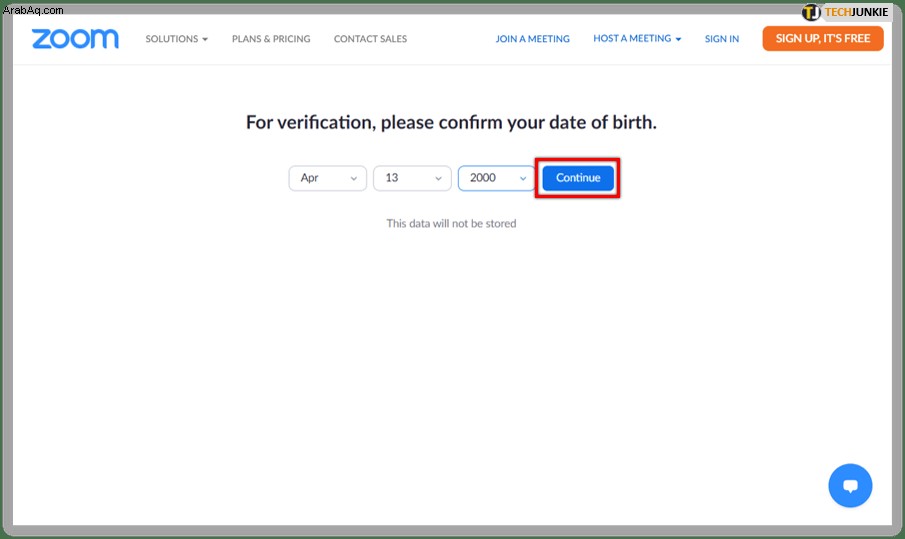This screenshot has height=539, width=905.
Task: Open the year dropdown showing 2000
Action: (x=496, y=178)
